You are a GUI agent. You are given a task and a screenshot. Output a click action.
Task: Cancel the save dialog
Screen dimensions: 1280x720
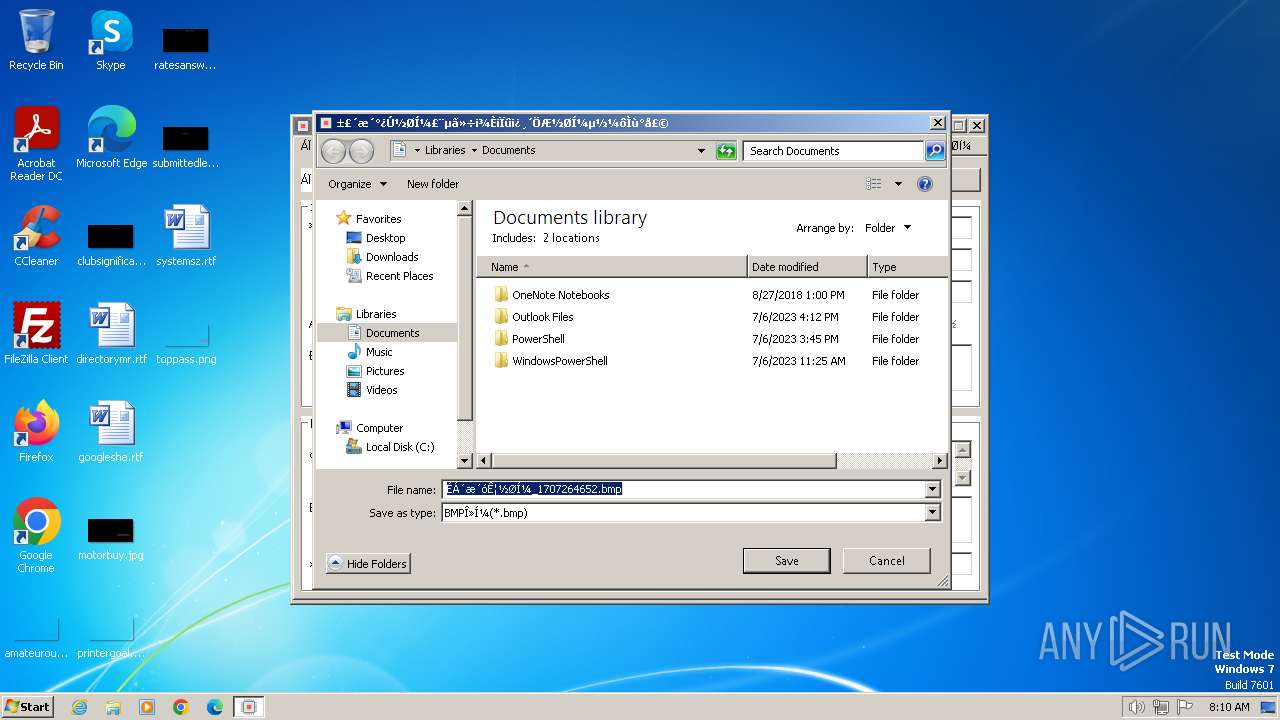887,561
